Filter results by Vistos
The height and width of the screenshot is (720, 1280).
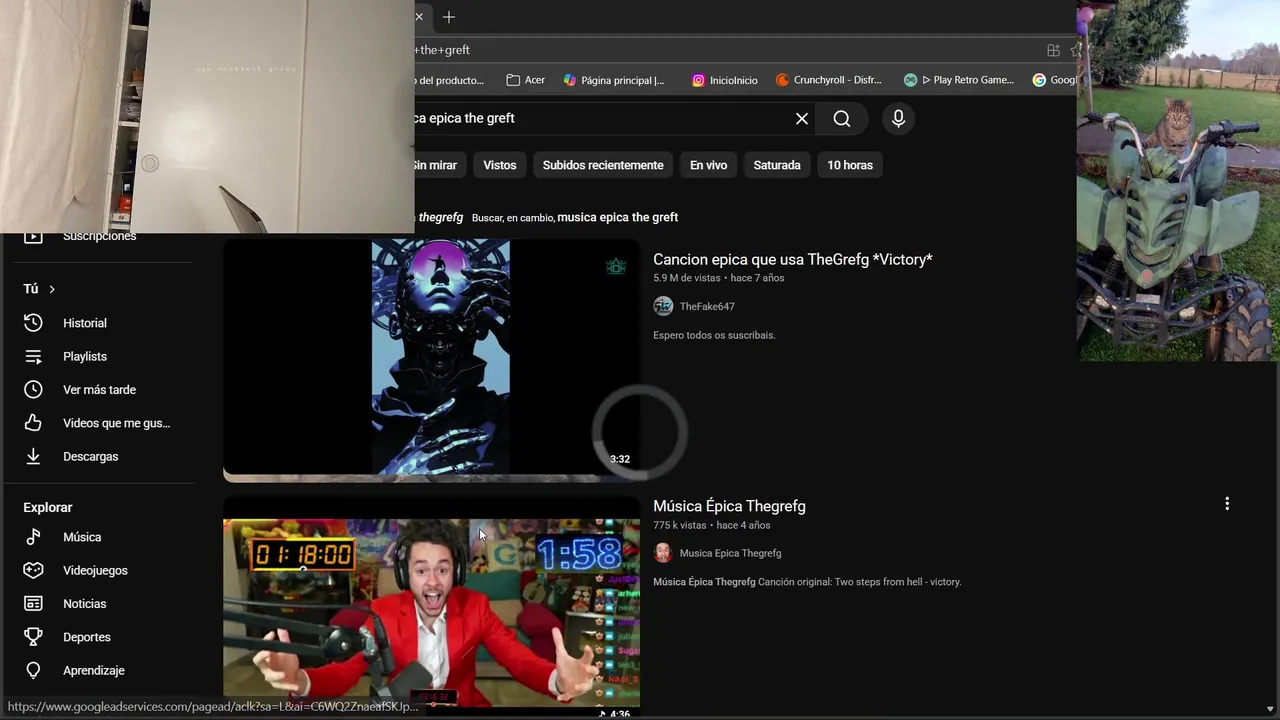pyautogui.click(x=500, y=165)
